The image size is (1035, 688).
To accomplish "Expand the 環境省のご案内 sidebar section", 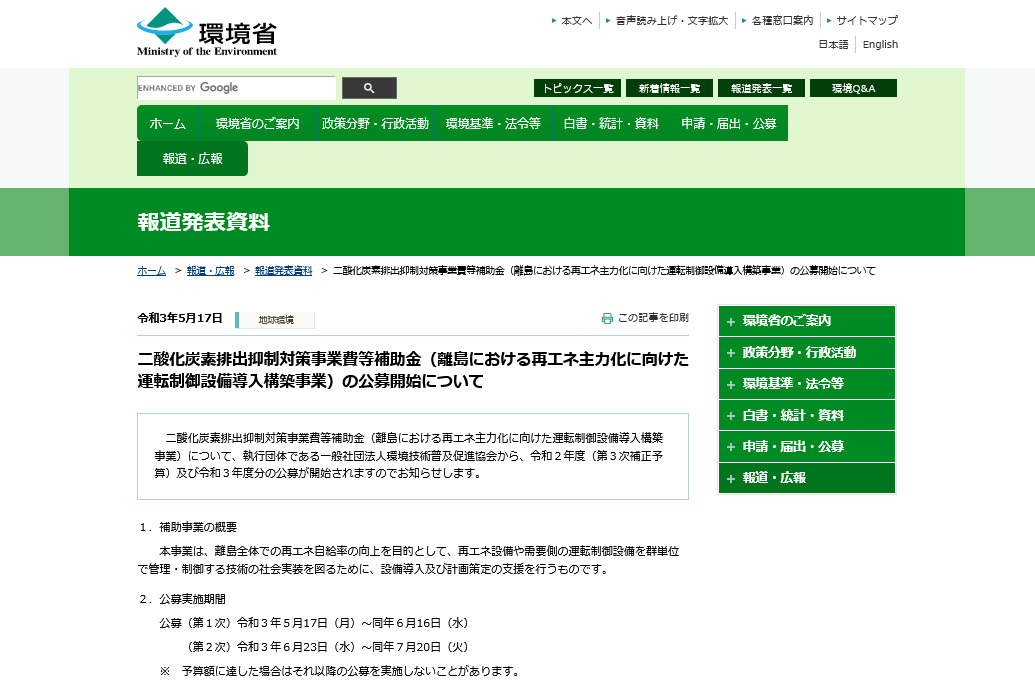I will [x=806, y=321].
